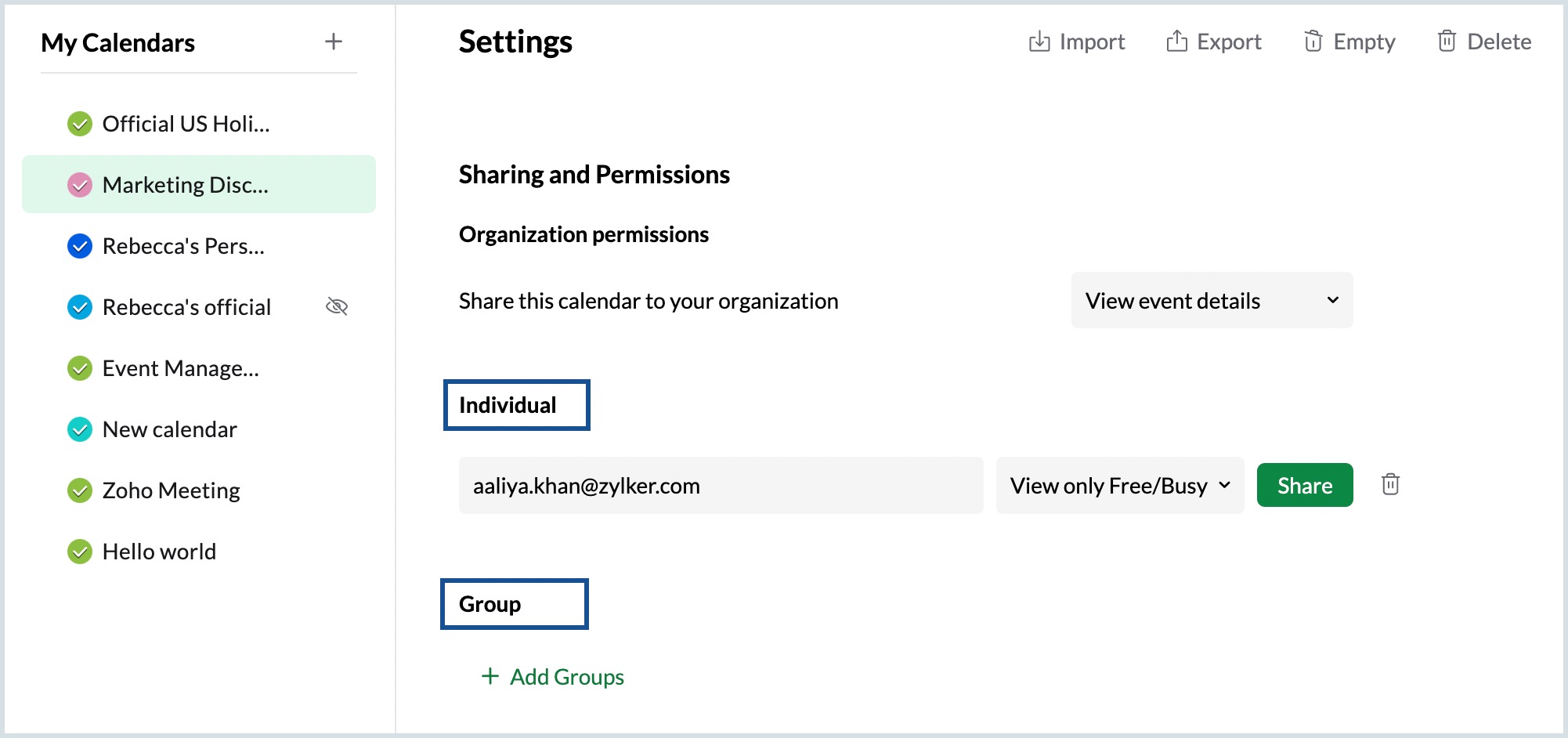The width and height of the screenshot is (1568, 738).
Task: Open View event details dropdown
Action: coord(1211,301)
